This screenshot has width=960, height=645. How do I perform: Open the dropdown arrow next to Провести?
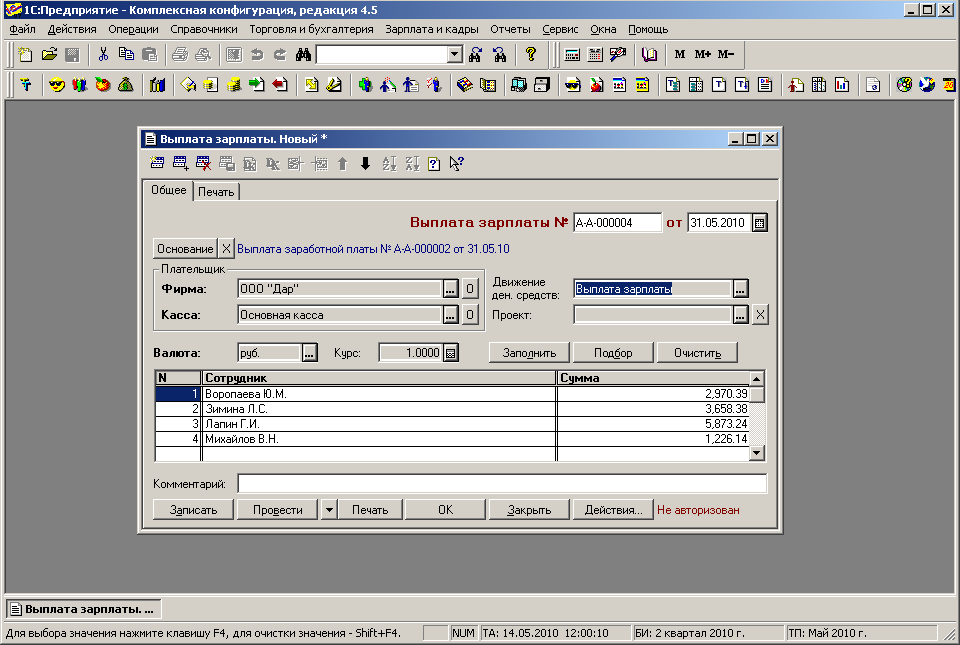point(329,510)
